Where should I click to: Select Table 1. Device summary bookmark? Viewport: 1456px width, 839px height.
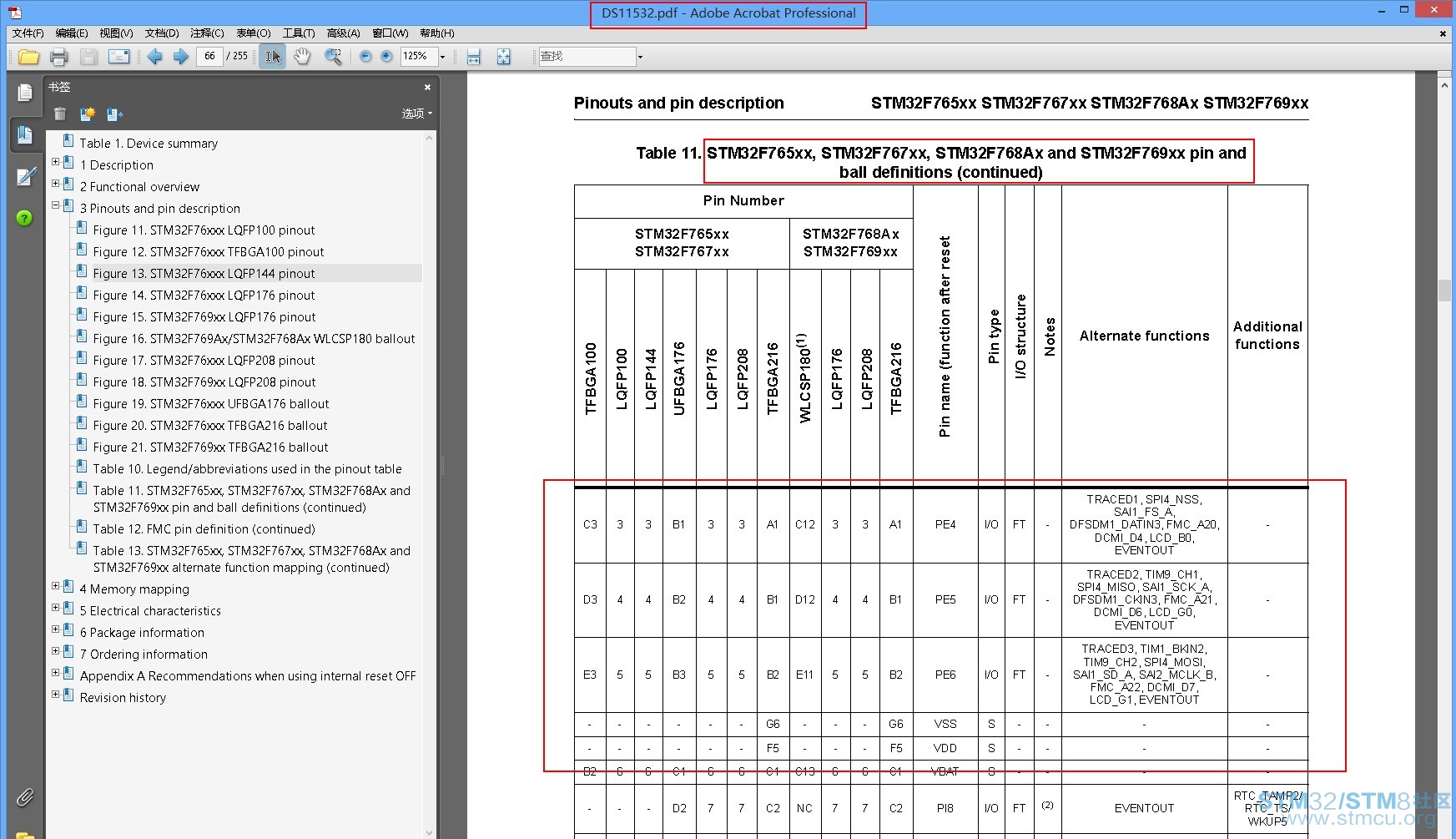tap(149, 144)
